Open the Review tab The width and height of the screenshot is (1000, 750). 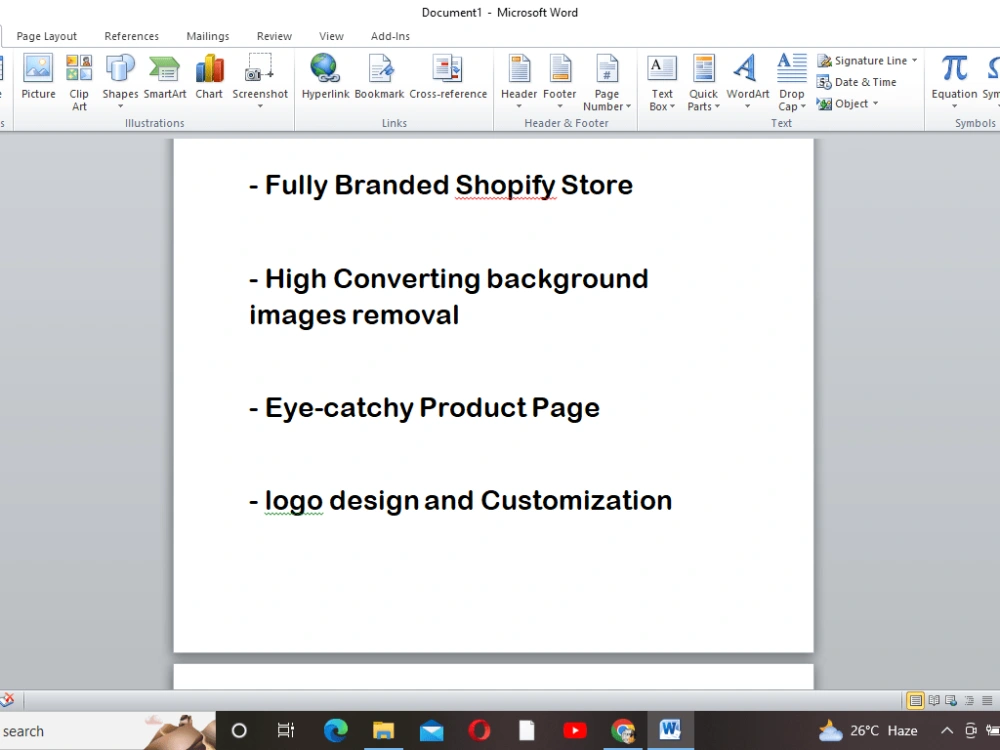[x=274, y=36]
